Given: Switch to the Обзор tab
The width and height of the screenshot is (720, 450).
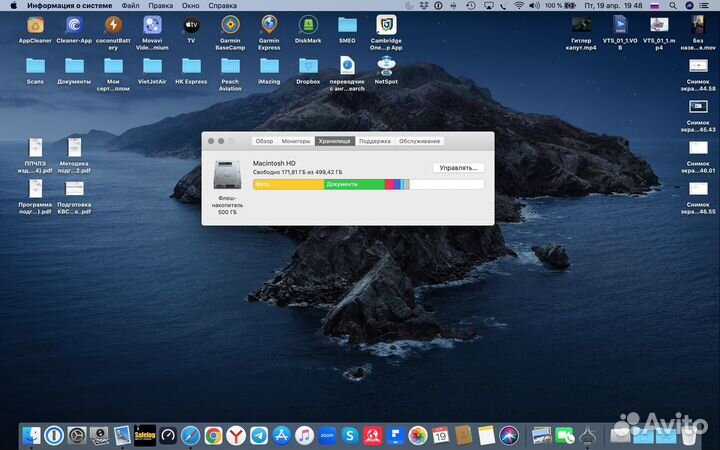Looking at the screenshot, I should [264, 141].
